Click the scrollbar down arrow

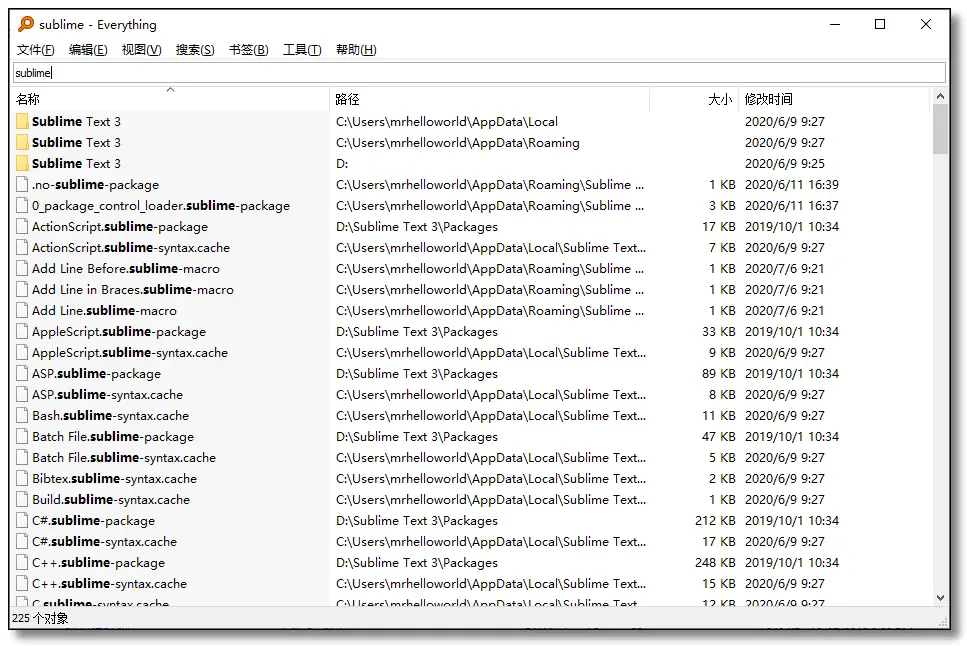pyautogui.click(x=940, y=597)
